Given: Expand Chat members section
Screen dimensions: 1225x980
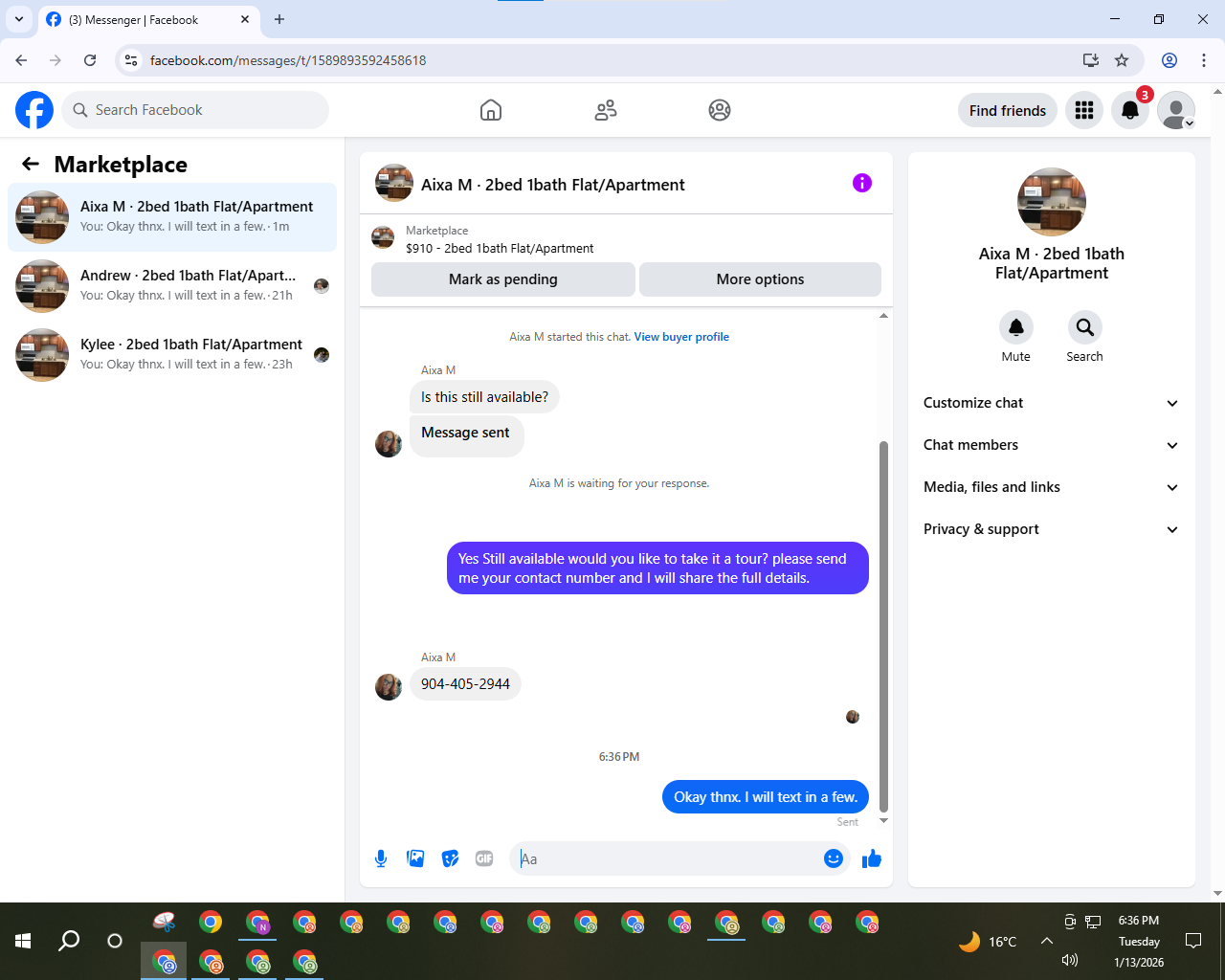Looking at the screenshot, I should pos(1051,445).
